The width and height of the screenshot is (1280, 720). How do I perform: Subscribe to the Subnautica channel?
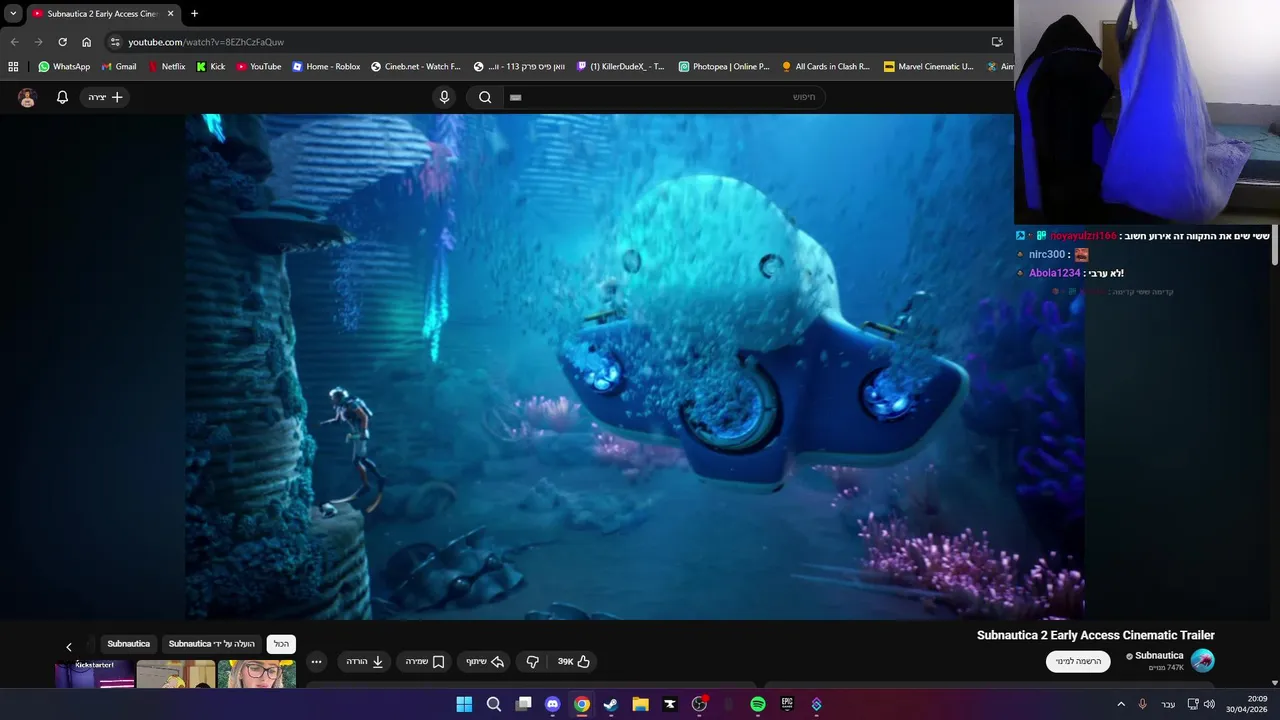(1078, 661)
